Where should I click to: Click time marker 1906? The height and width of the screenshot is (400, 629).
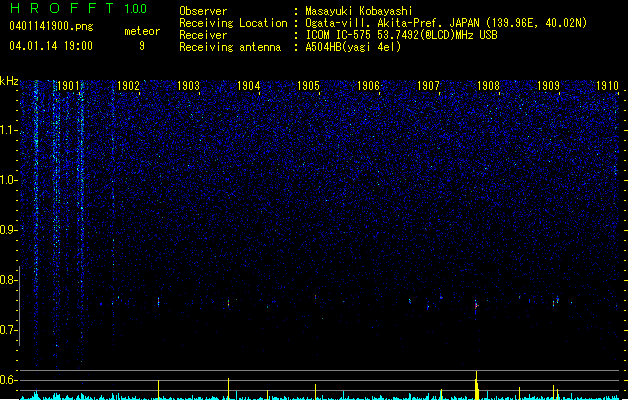368,86
